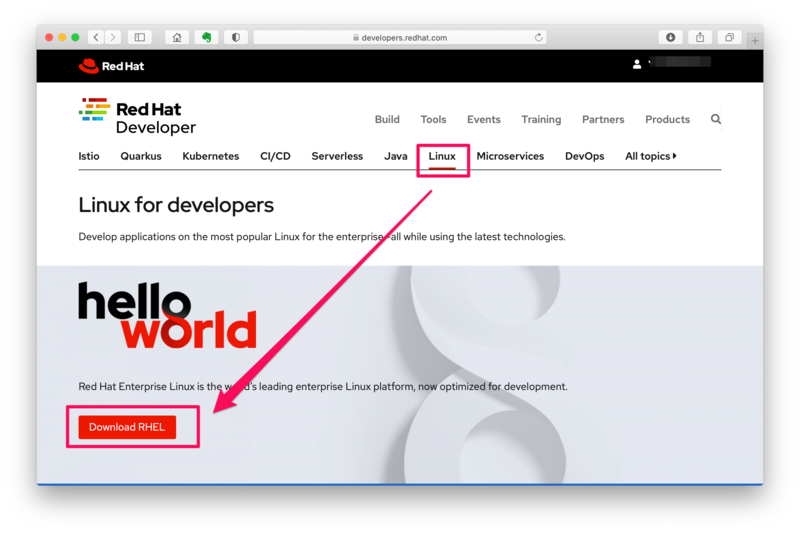This screenshot has height=534, width=800.
Task: Select the Linux topic
Action: (442, 156)
